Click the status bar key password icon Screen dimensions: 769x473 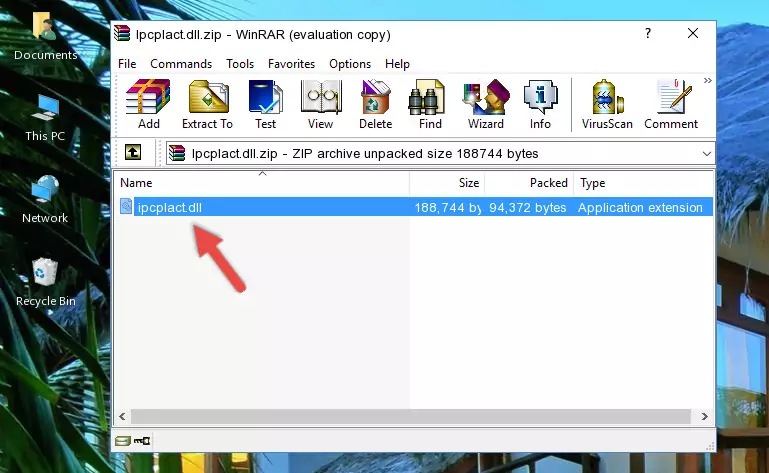142,441
